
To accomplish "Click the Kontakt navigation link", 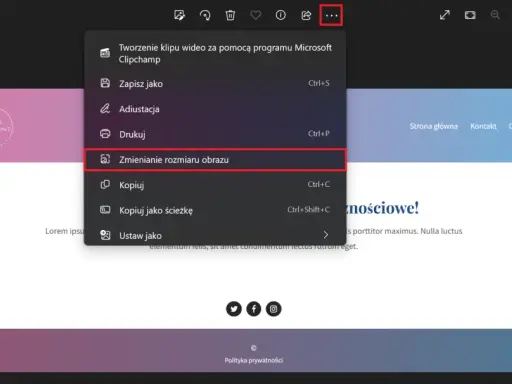I will point(483,126).
